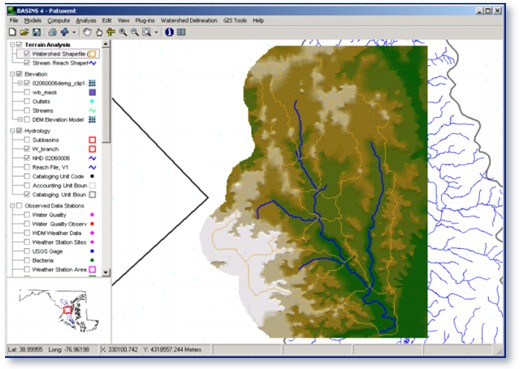Click the grid symbol beside 02060006demg_clip1
This screenshot has width=520, height=369.
pyautogui.click(x=92, y=83)
